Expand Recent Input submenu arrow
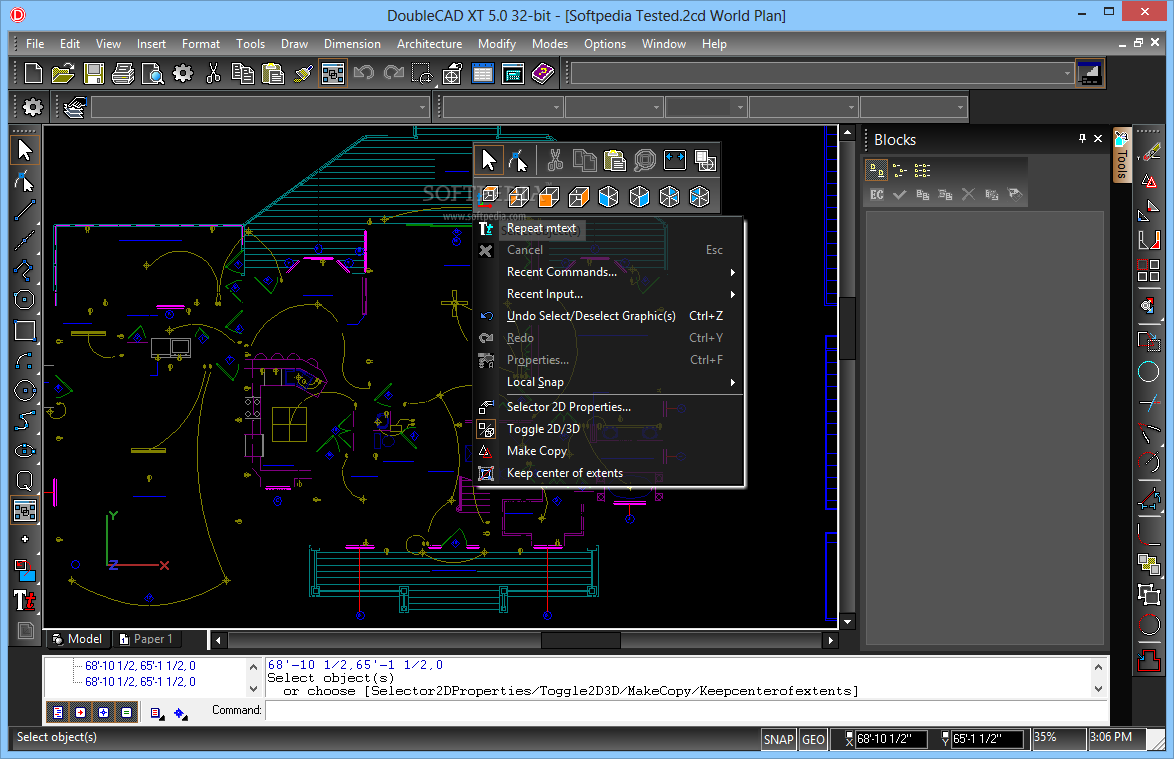Screen dimensions: 1174x759 (732, 294)
